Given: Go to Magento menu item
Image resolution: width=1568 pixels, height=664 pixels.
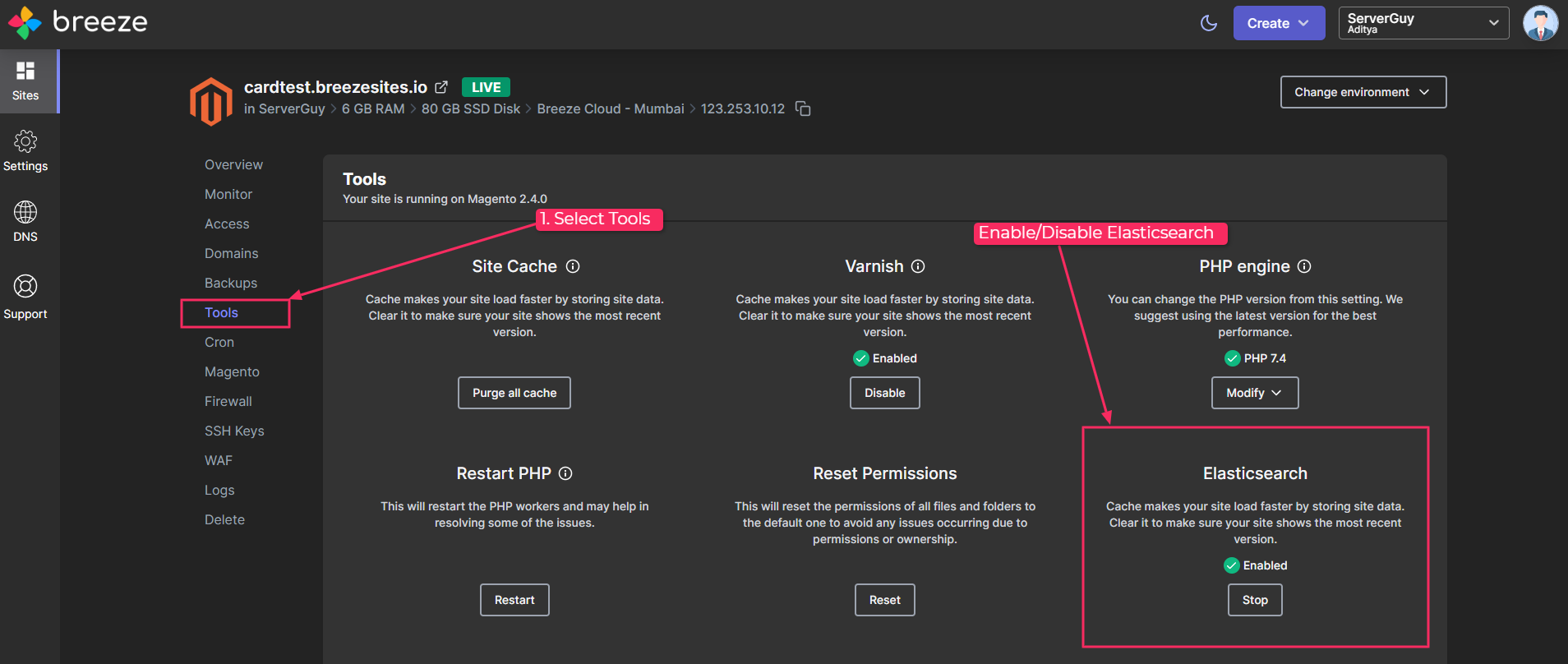Looking at the screenshot, I should click(x=232, y=371).
